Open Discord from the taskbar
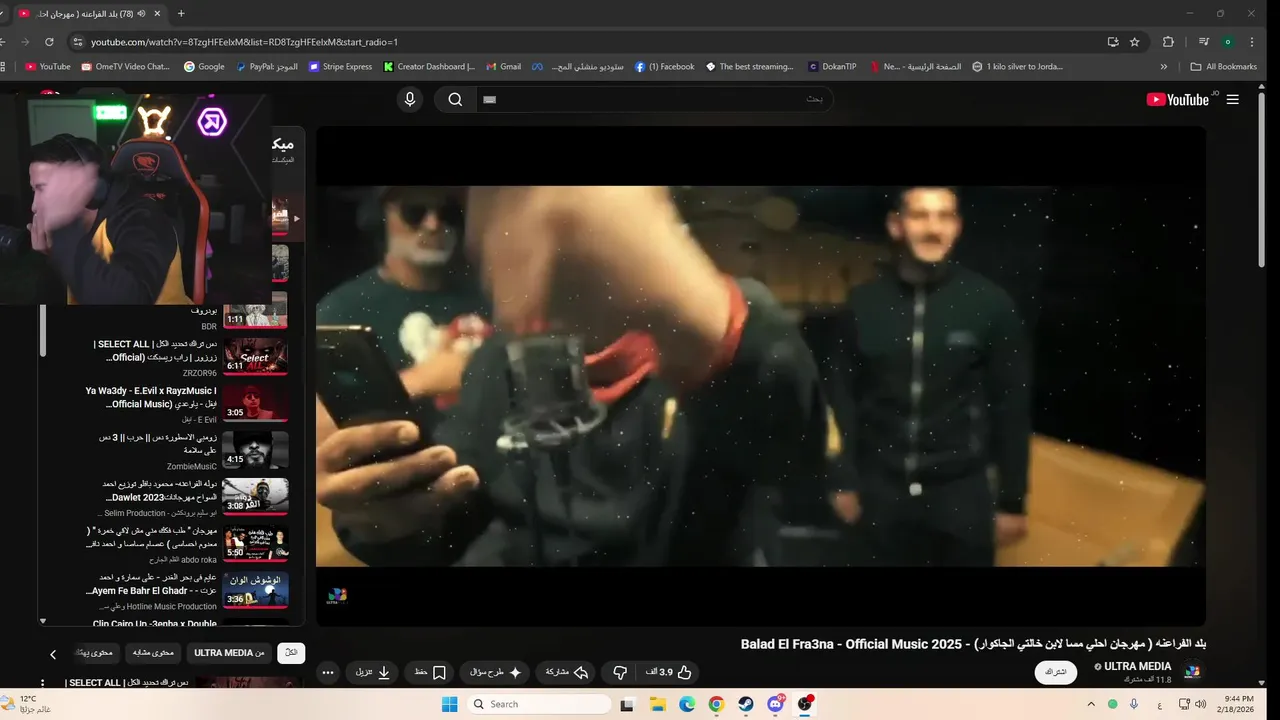The height and width of the screenshot is (720, 1280). [x=775, y=704]
